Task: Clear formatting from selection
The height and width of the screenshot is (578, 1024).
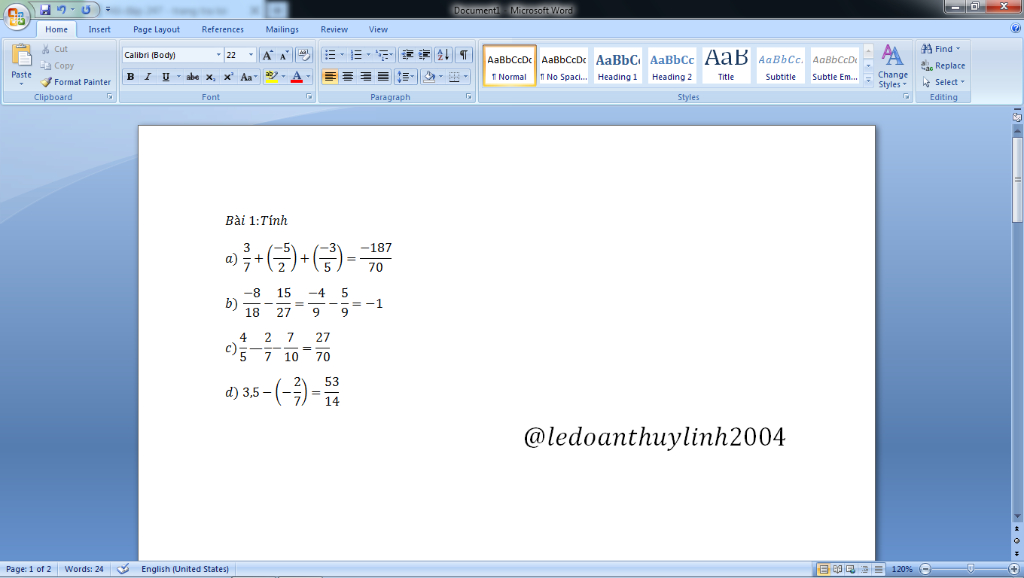Action: (x=304, y=56)
